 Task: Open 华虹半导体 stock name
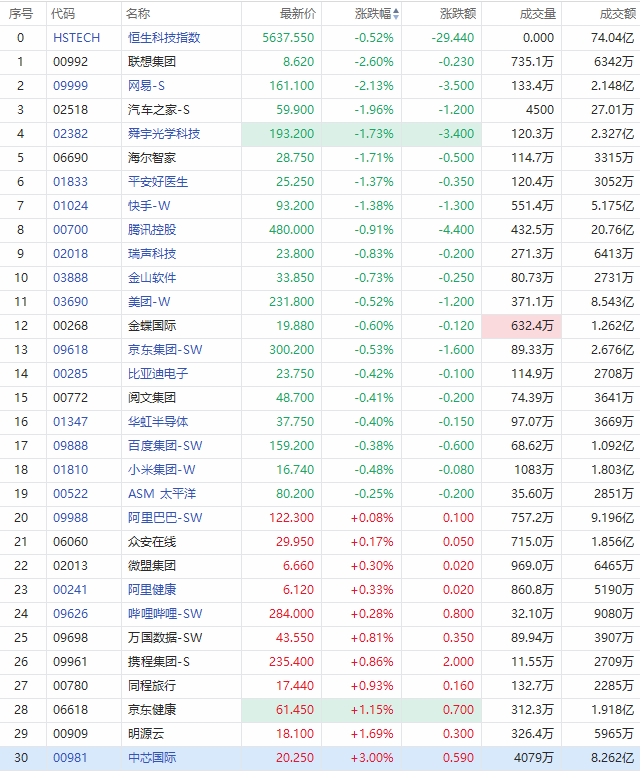[158, 422]
